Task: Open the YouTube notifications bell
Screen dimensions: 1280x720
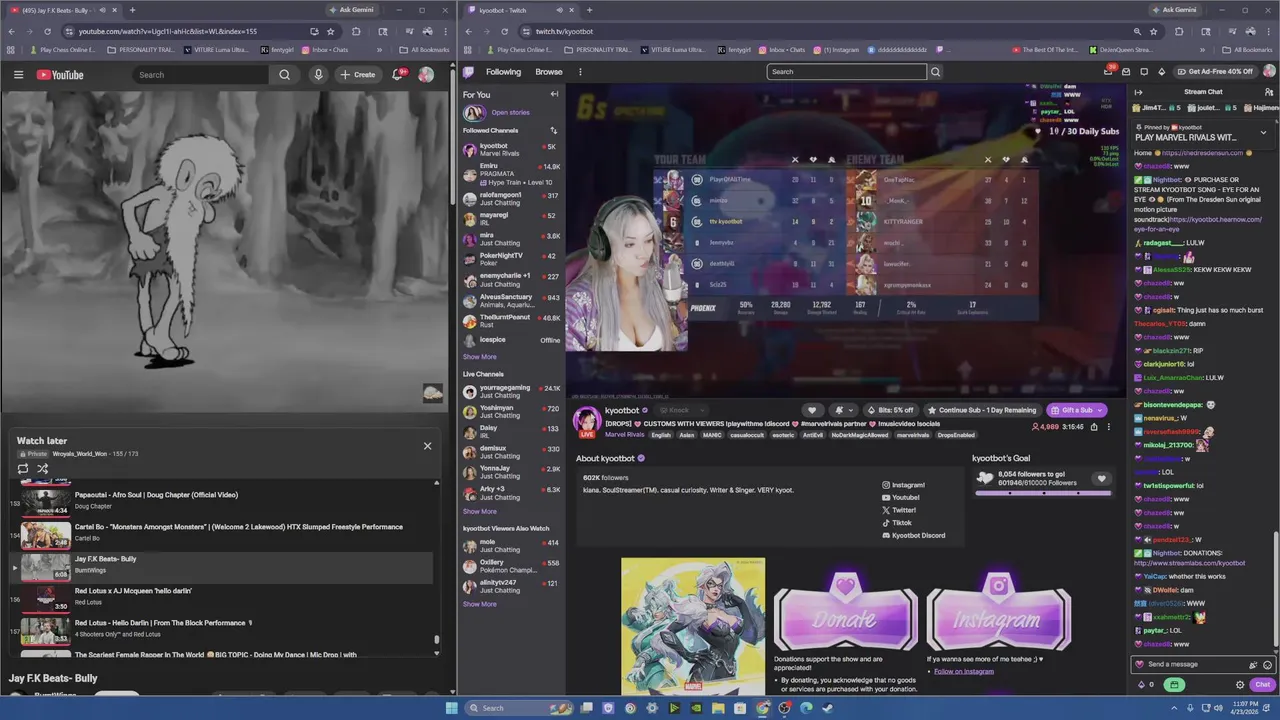Action: point(399,75)
